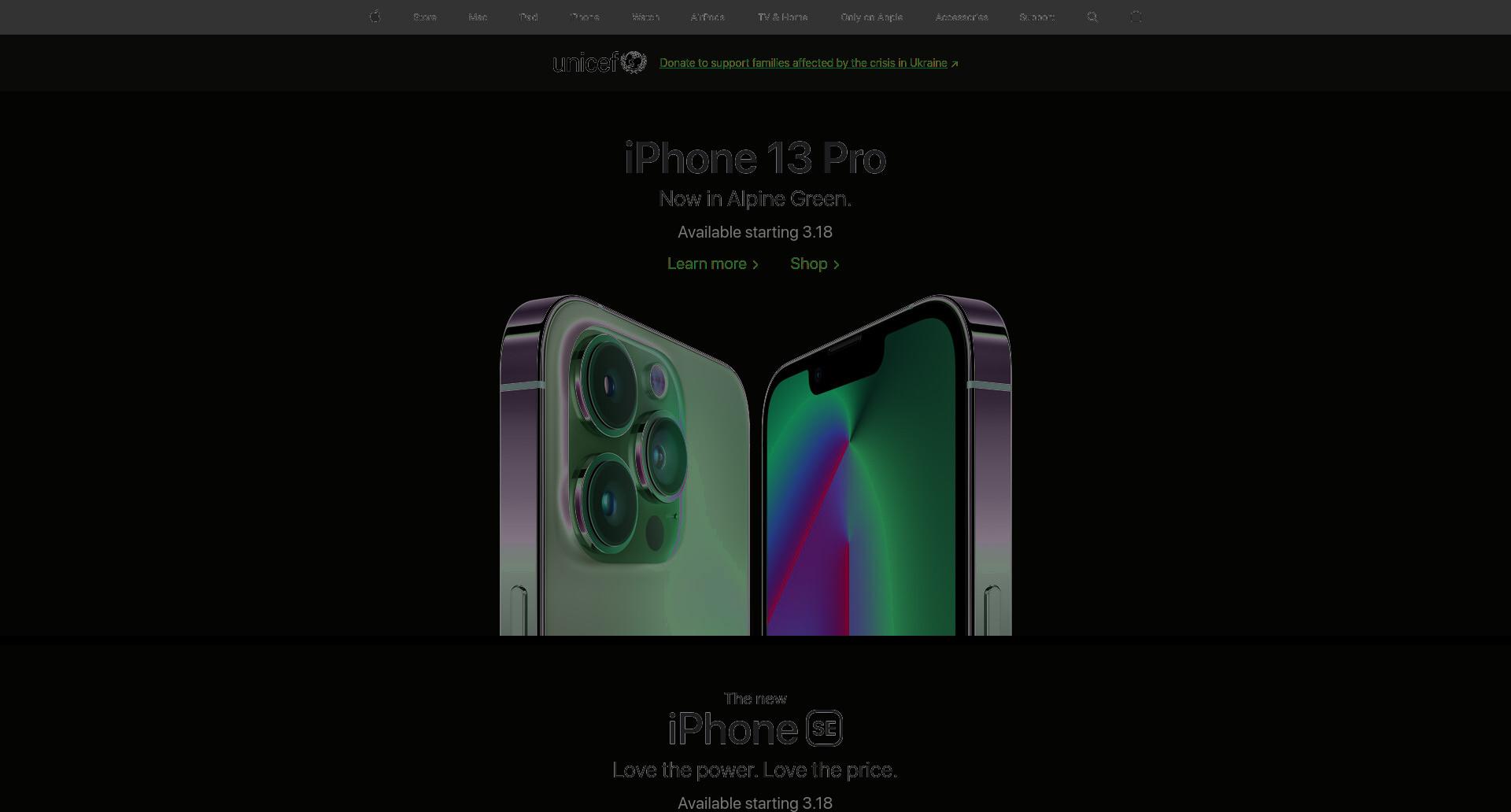This screenshot has height=812, width=1511.
Task: Open the search magnifier icon
Action: tap(1092, 17)
